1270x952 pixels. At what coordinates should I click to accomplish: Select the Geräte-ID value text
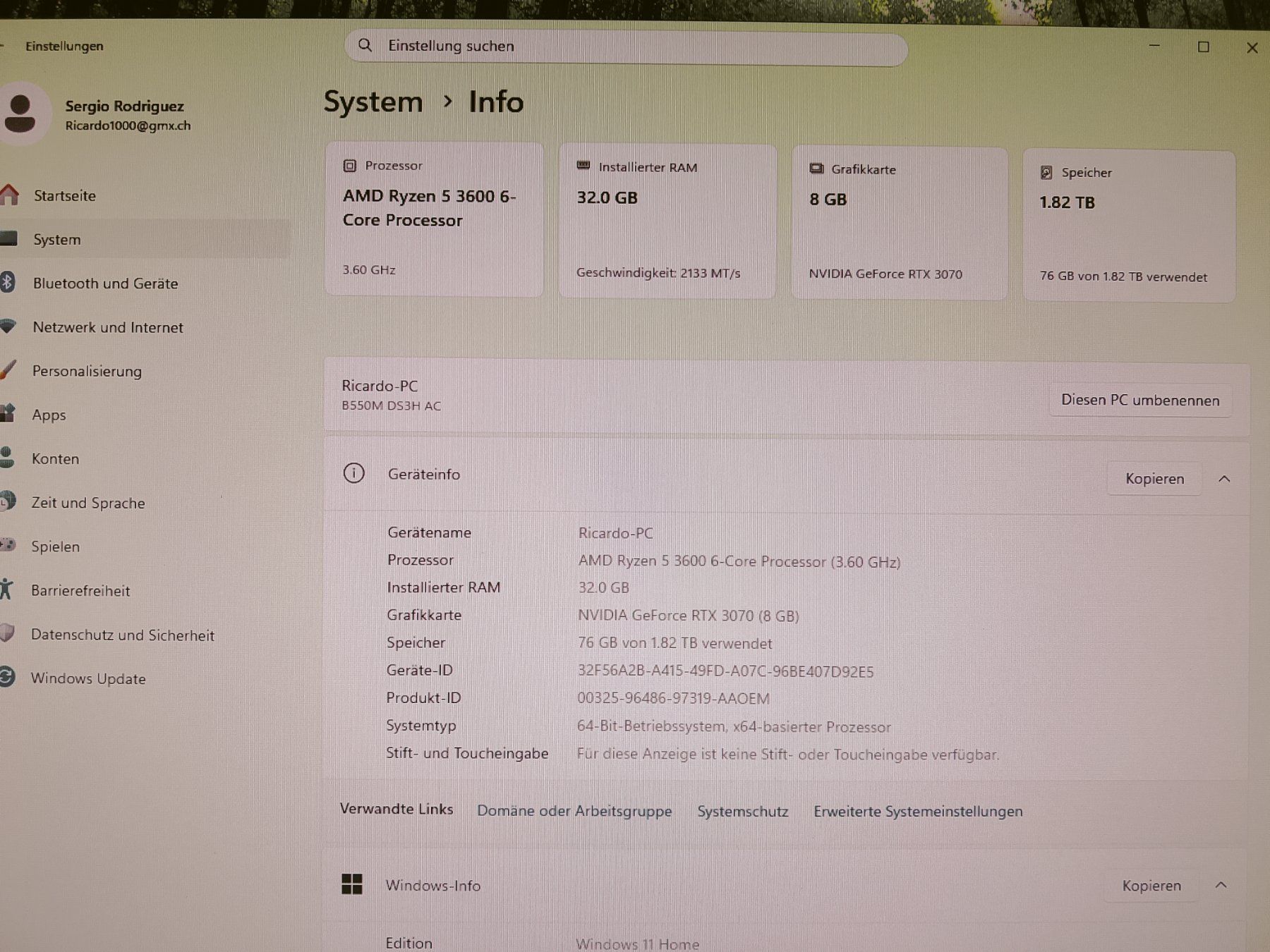click(725, 671)
